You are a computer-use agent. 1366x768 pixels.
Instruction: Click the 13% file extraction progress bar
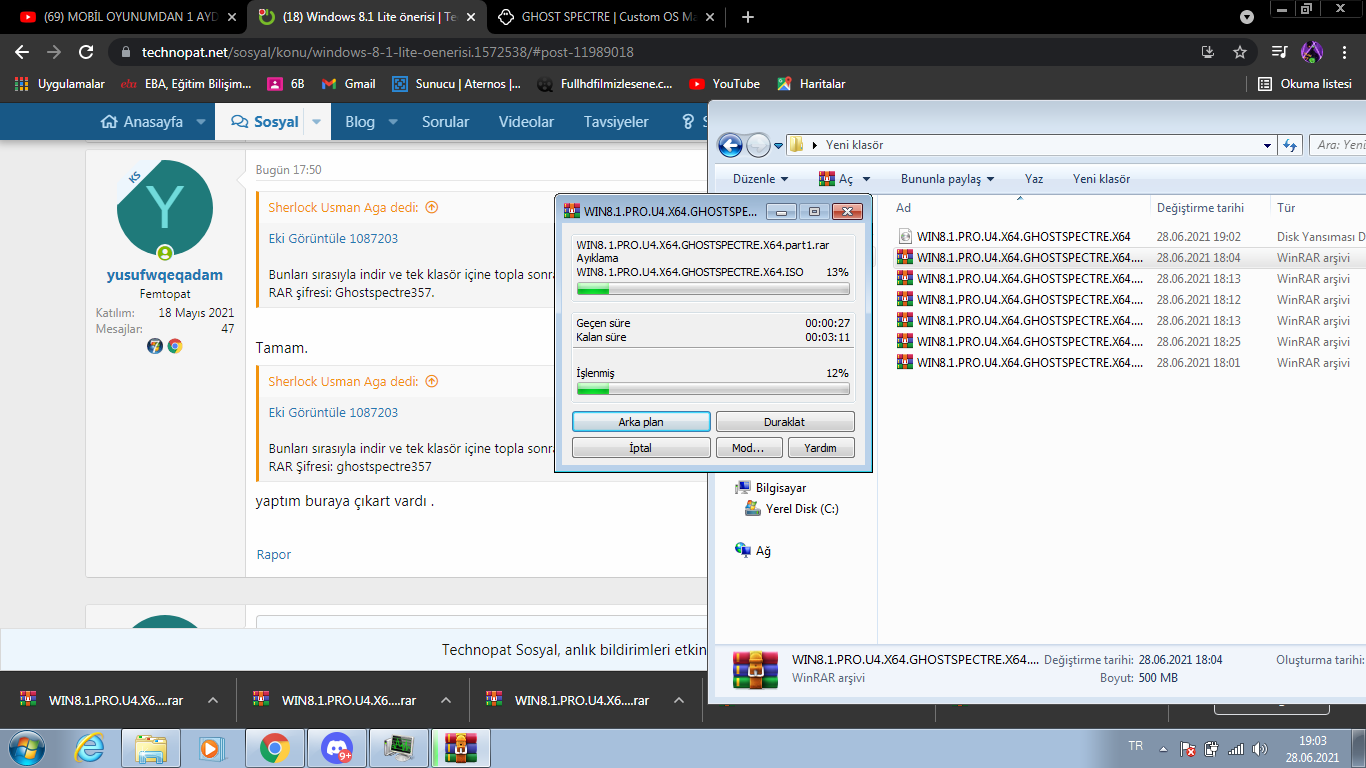(713, 289)
